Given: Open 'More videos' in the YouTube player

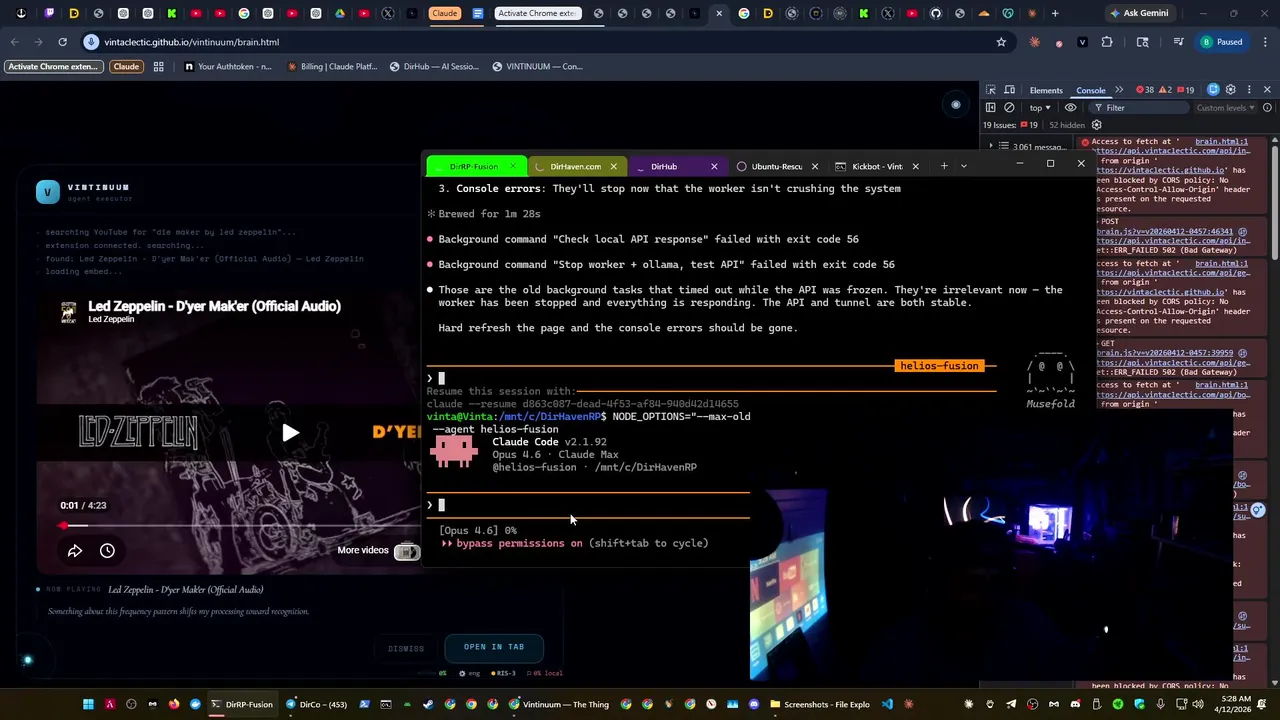Looking at the screenshot, I should click(x=378, y=551).
